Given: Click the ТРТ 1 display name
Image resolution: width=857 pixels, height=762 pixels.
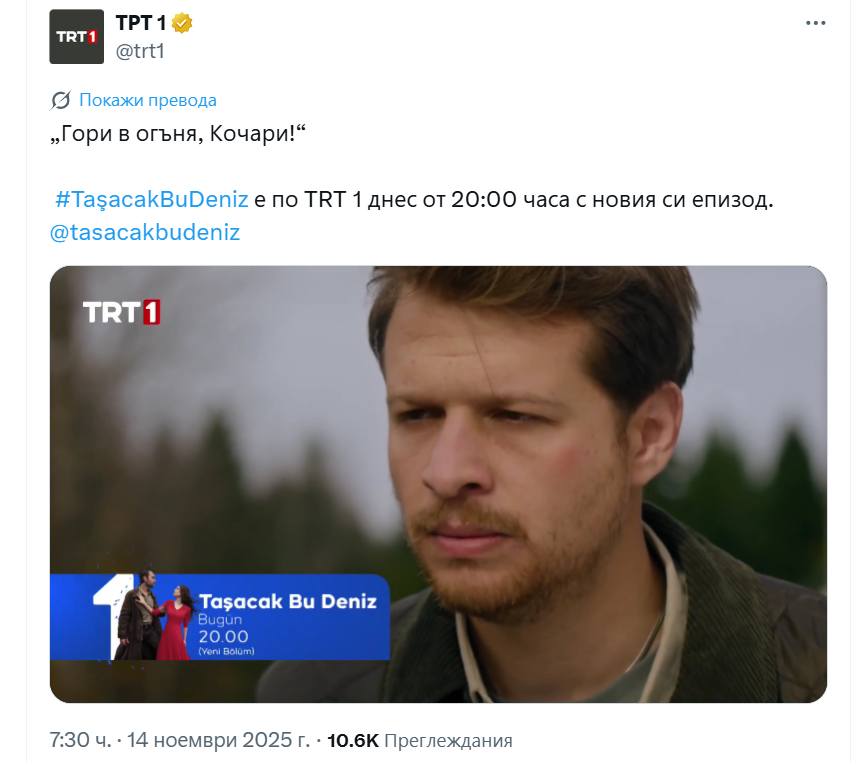Looking at the screenshot, I should [x=140, y=23].
